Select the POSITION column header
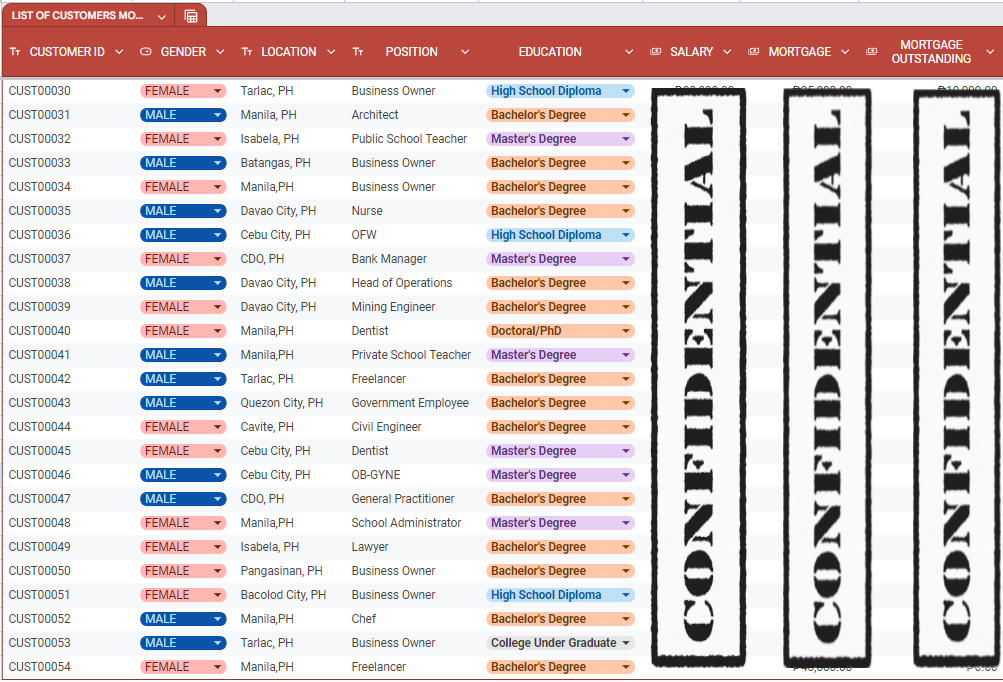1003x682 pixels. (411, 52)
